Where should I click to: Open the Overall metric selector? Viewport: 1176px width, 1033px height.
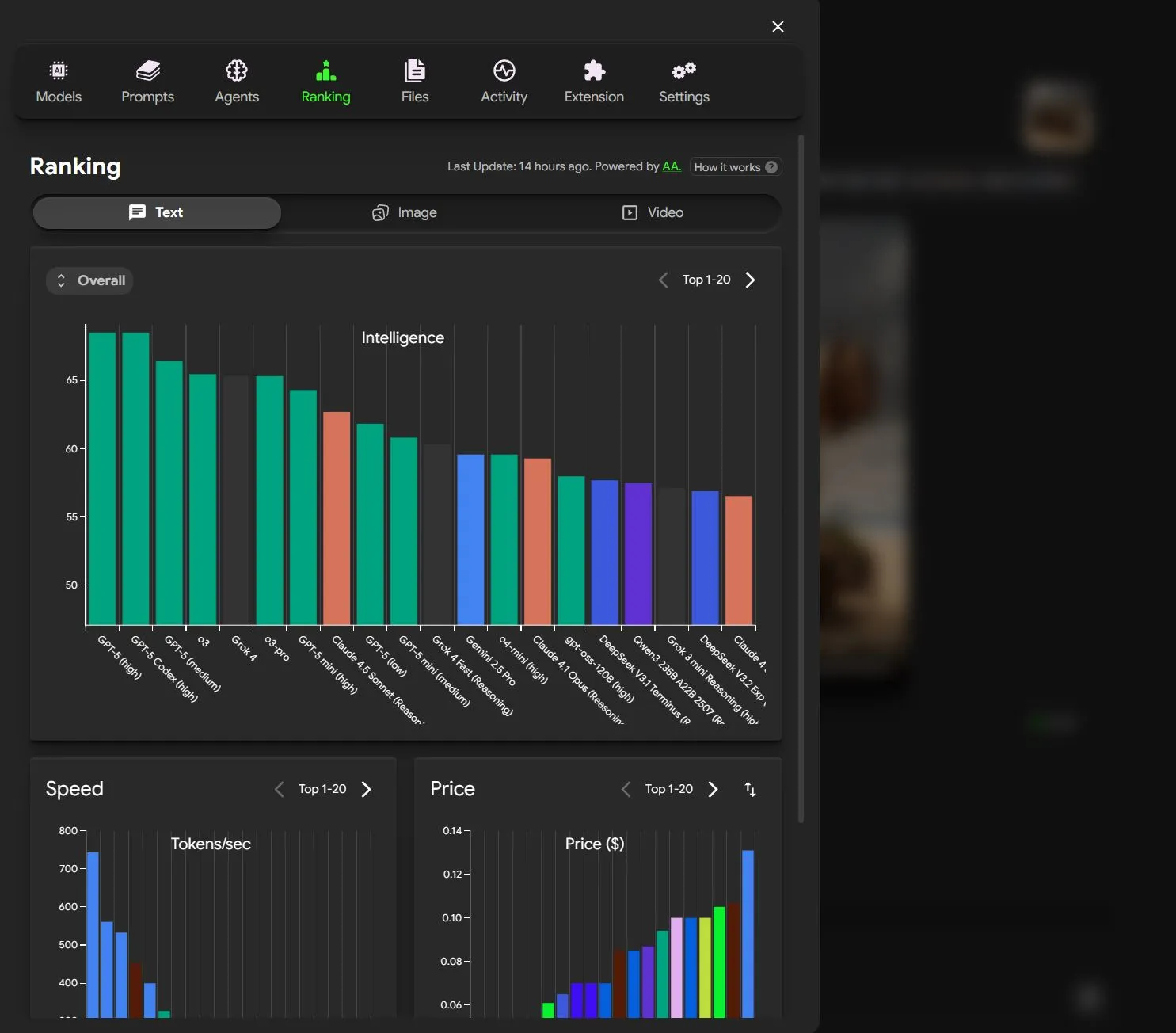[89, 280]
